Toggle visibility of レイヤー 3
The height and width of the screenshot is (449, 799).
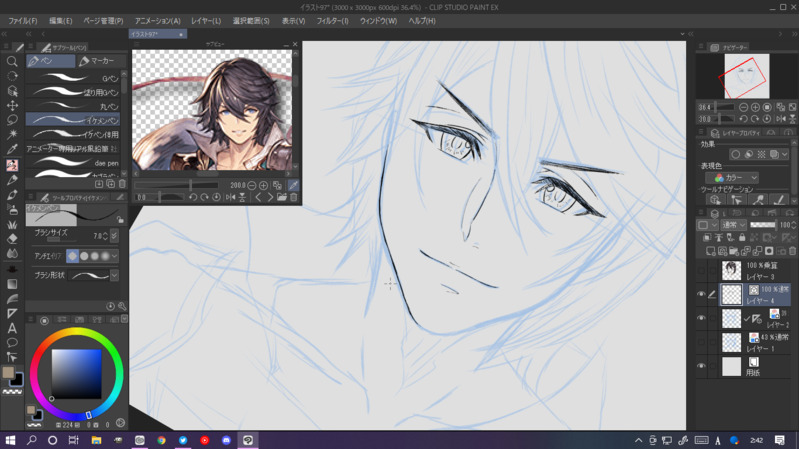point(701,270)
